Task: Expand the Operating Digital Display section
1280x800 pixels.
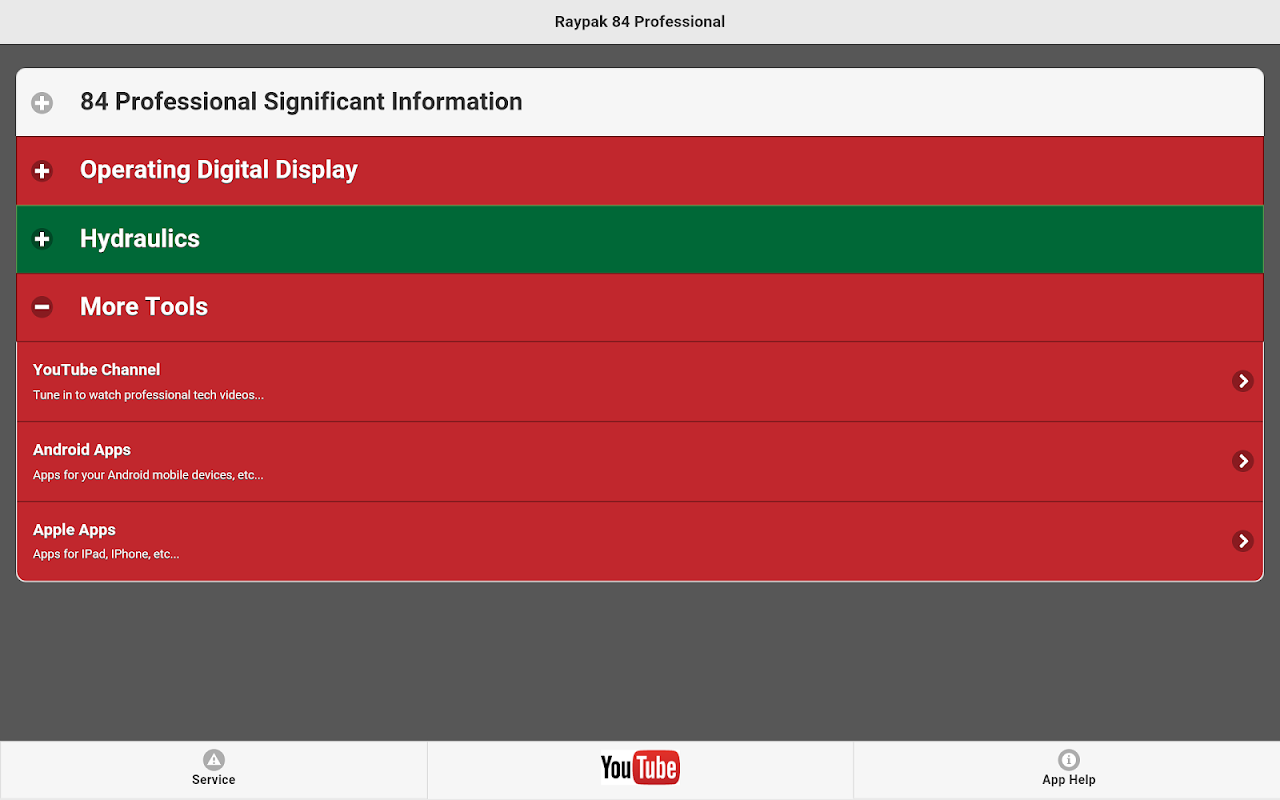Action: pos(640,170)
